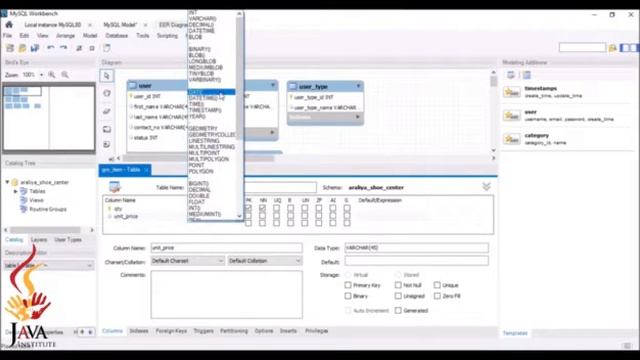
Task: Select the eraser tool
Action: point(107,111)
